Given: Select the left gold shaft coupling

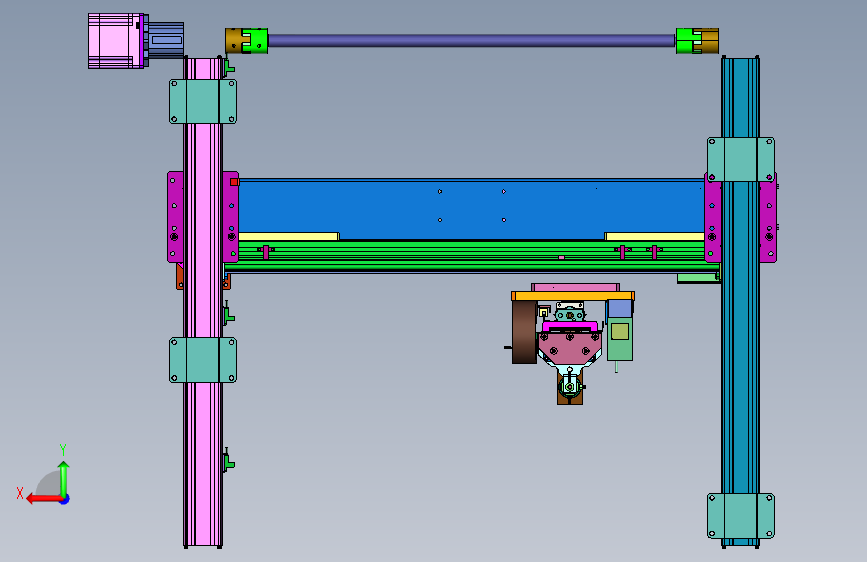Looking at the screenshot, I should coord(233,40).
